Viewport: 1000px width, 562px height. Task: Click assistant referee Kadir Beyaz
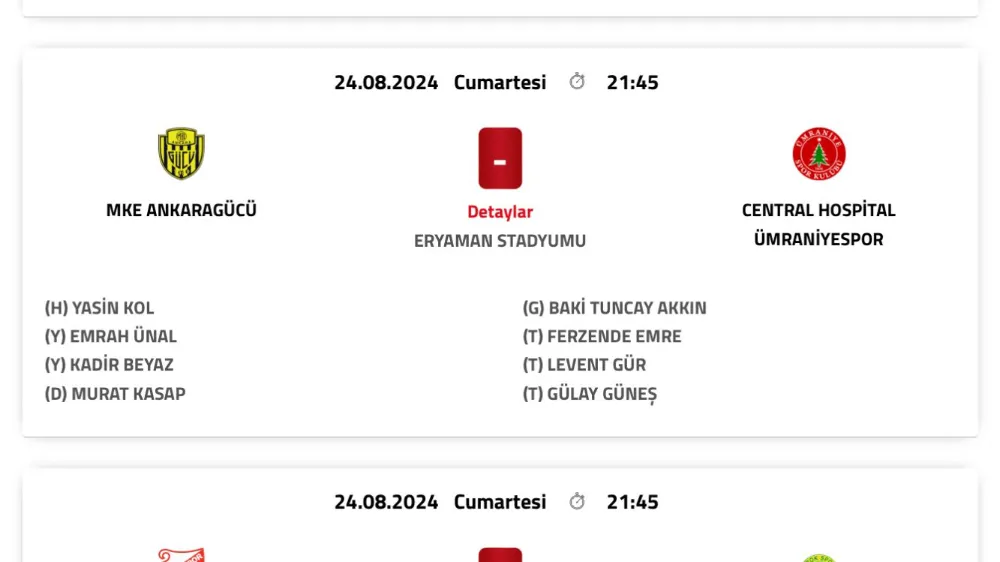(109, 365)
